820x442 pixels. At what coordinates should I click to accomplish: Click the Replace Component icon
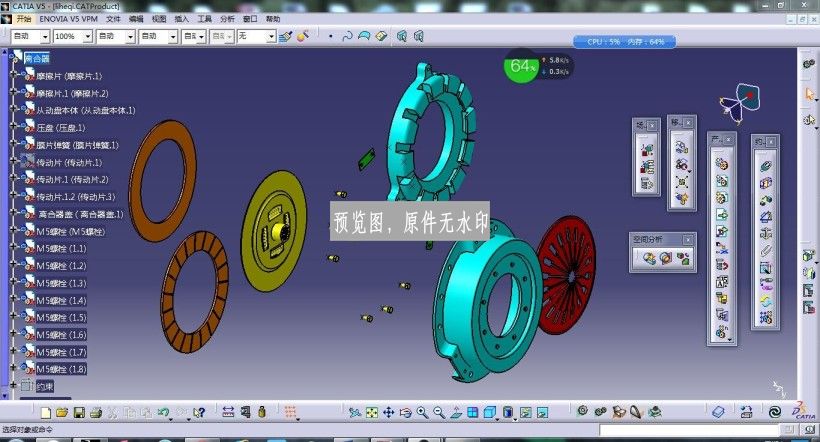(722, 248)
